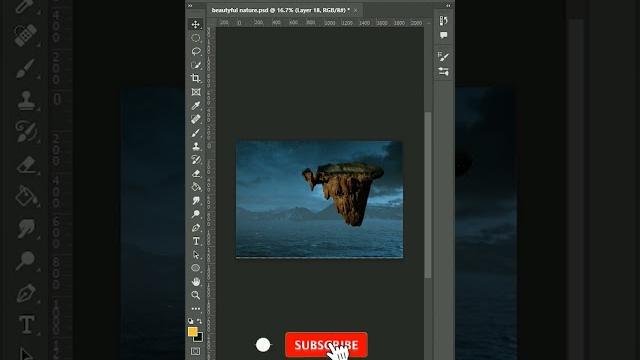Select the Eyedropper tool
Viewport: 640px width, 360px height.
[196, 106]
